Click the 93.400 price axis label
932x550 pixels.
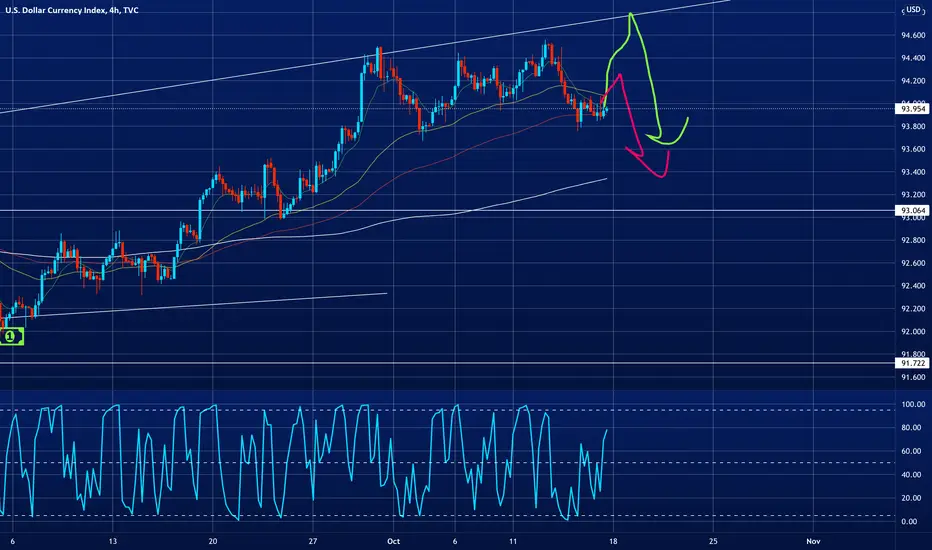913,172
